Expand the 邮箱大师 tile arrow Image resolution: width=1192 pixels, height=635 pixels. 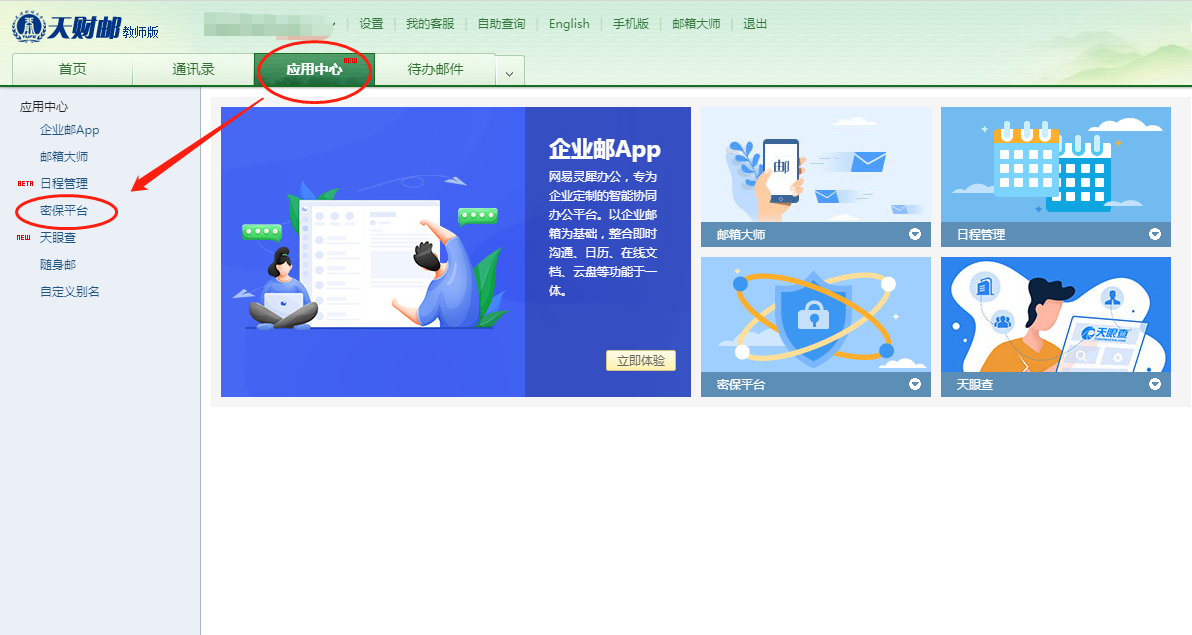click(915, 235)
